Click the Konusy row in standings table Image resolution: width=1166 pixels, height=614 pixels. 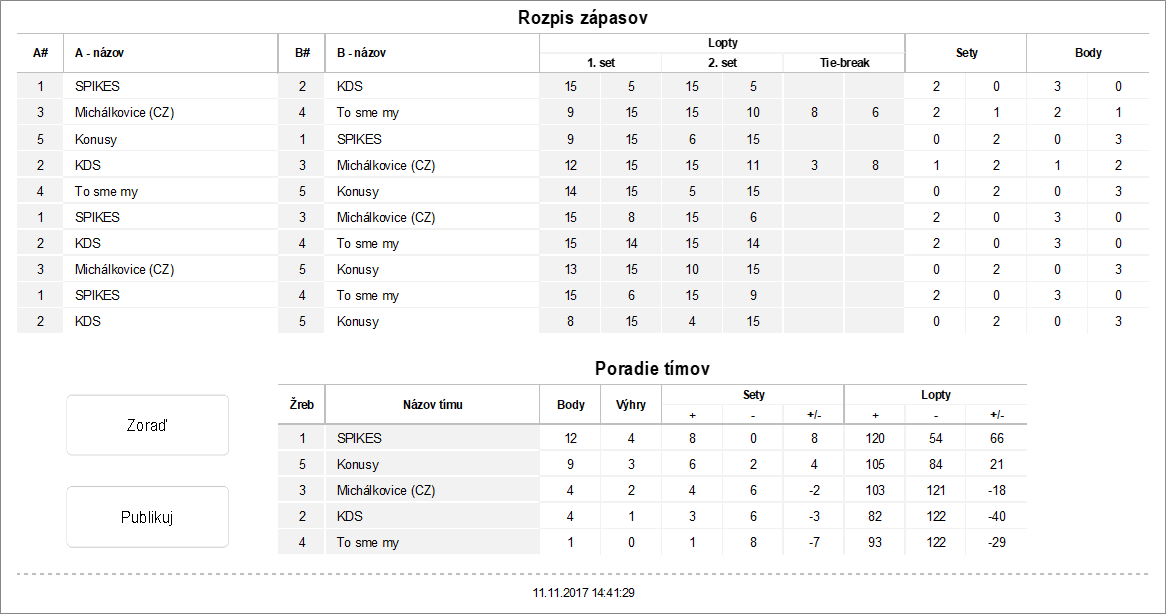pyautogui.click(x=358, y=464)
